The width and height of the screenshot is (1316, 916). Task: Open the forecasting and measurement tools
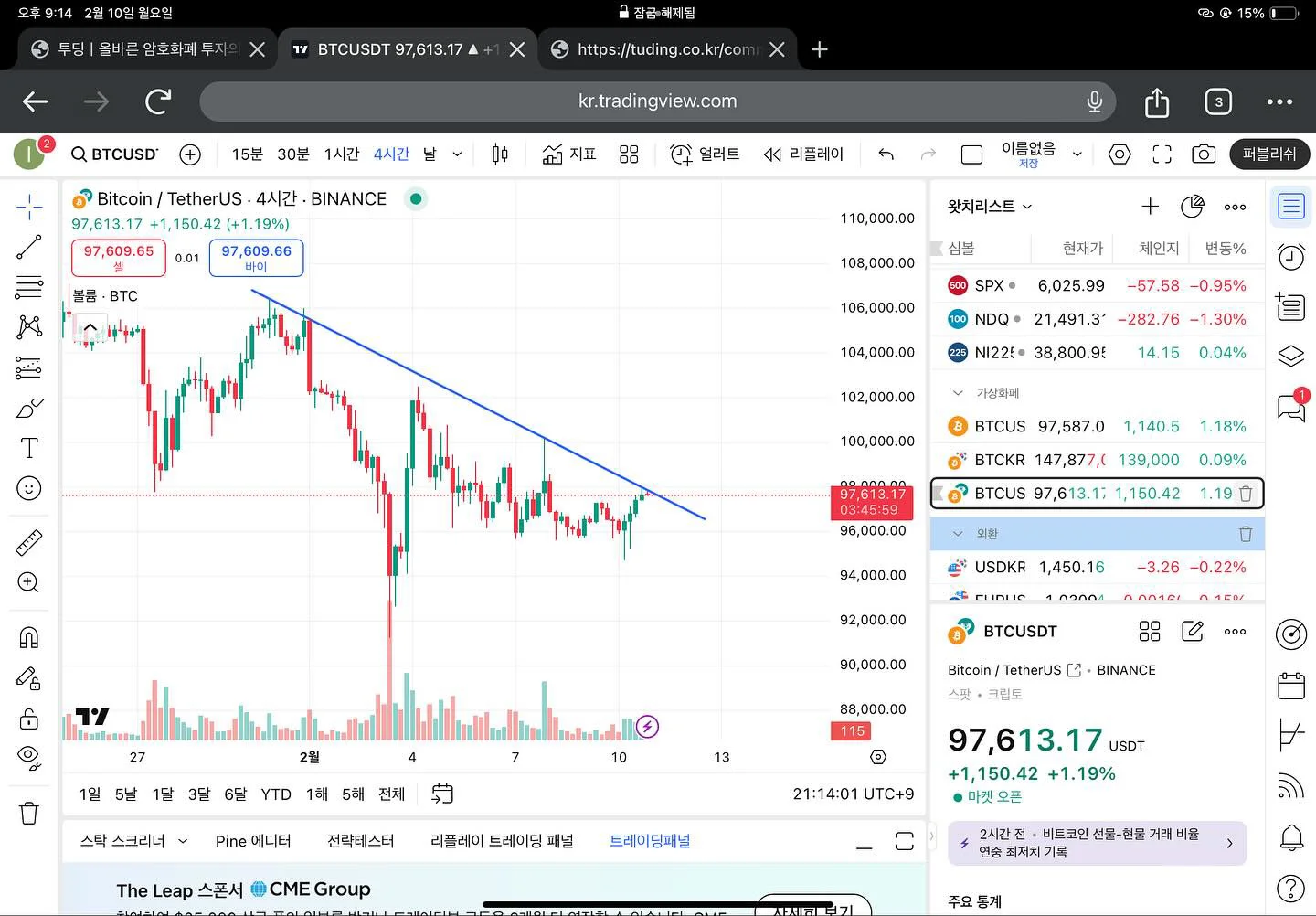click(x=29, y=367)
